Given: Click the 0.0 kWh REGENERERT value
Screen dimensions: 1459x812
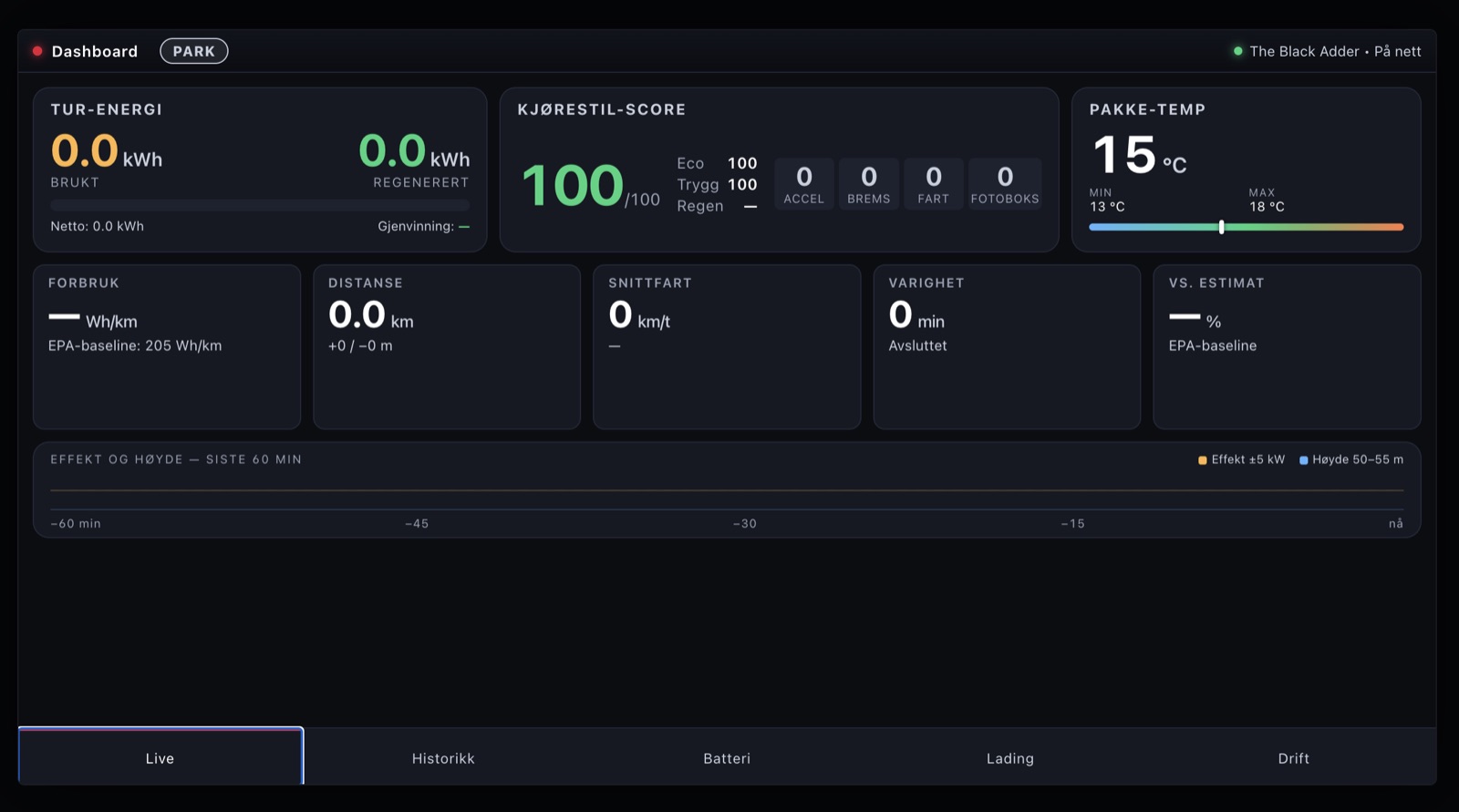Looking at the screenshot, I should tap(414, 151).
